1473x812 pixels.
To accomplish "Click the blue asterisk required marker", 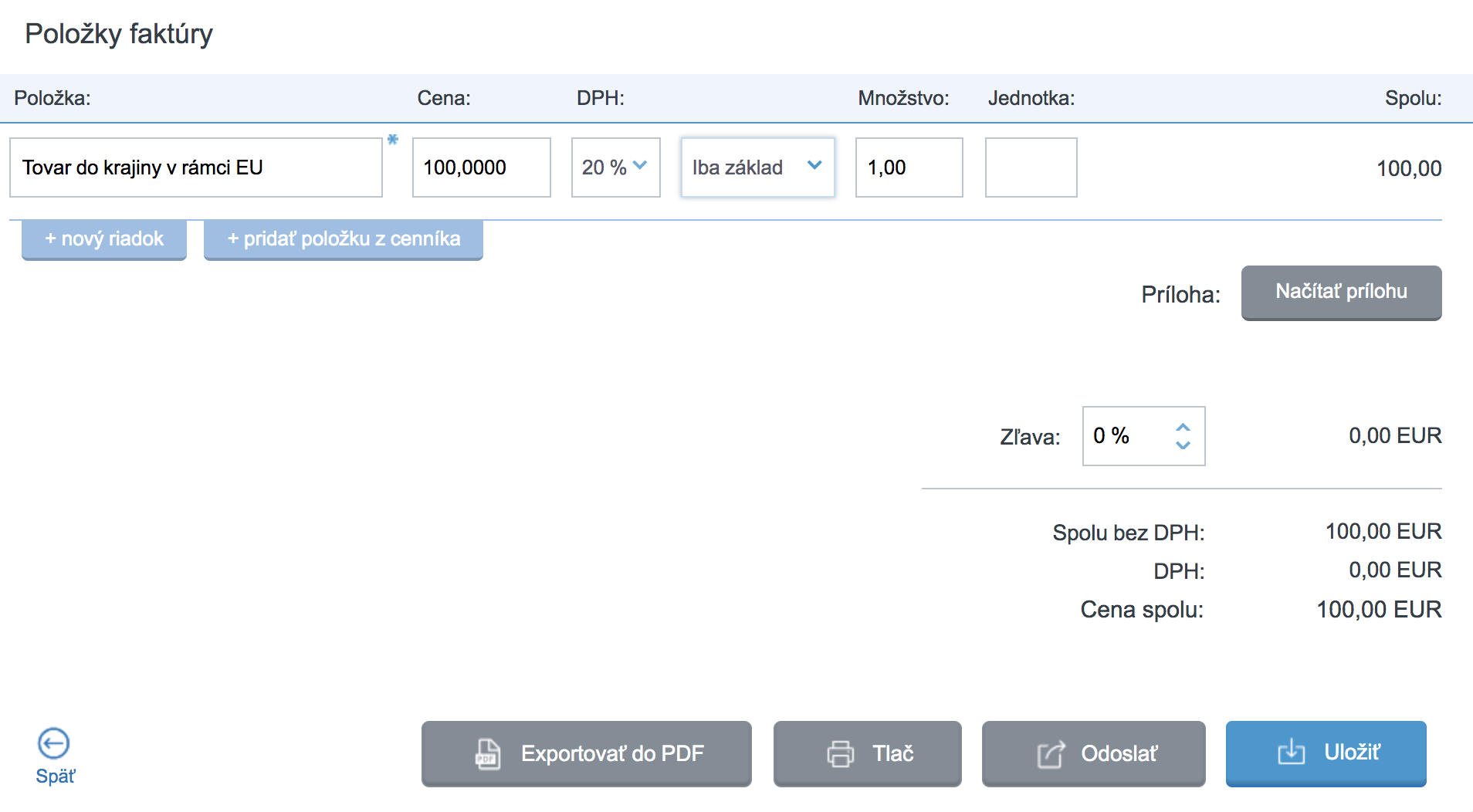I will [x=393, y=140].
